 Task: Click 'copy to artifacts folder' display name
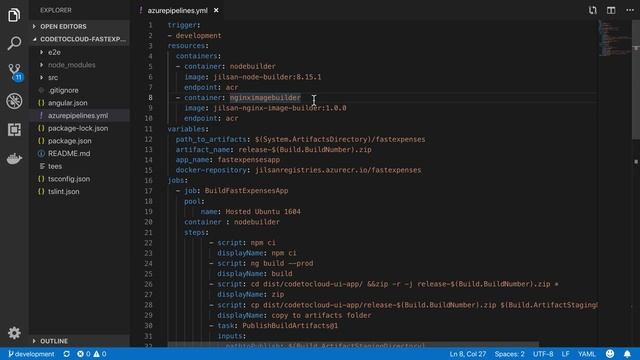click(x=321, y=315)
